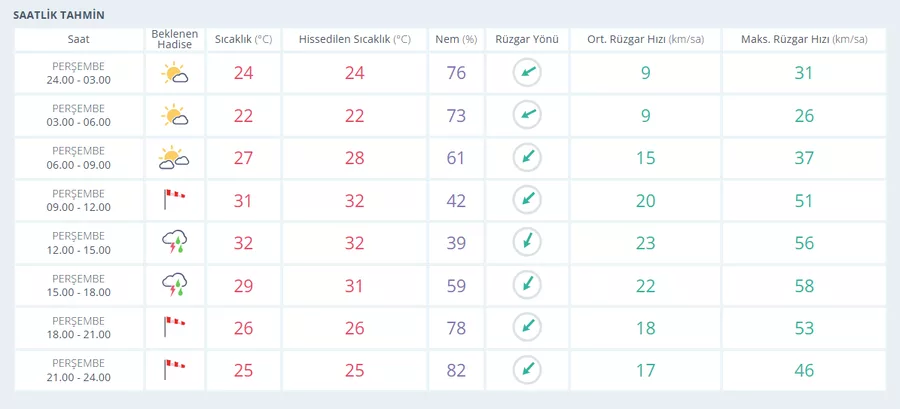Screen dimensions: 900x409
Task: Click the SAATLİK TAHMİN section title
Action: [59, 15]
